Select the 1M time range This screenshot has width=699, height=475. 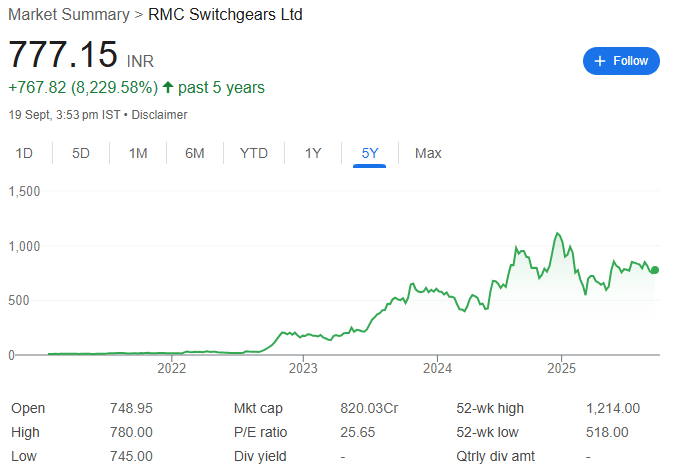(138, 153)
